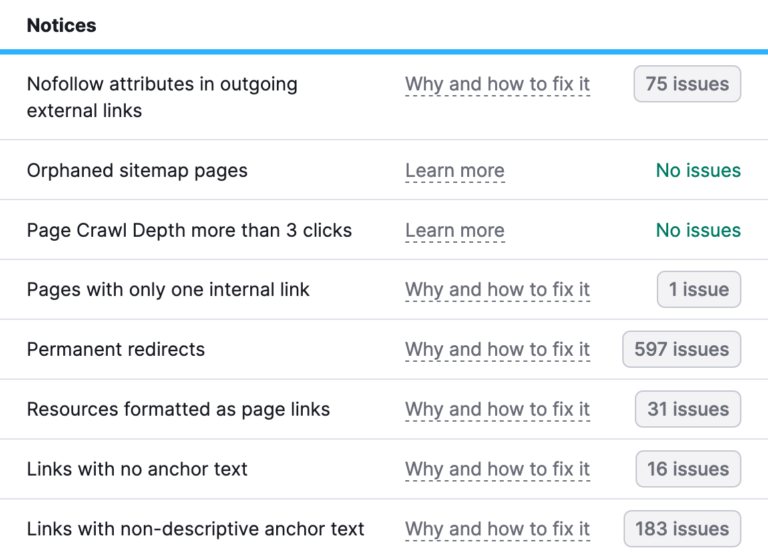Open 'Why and how to fix it' for Permanent redirects
This screenshot has width=768, height=560.
pos(497,350)
